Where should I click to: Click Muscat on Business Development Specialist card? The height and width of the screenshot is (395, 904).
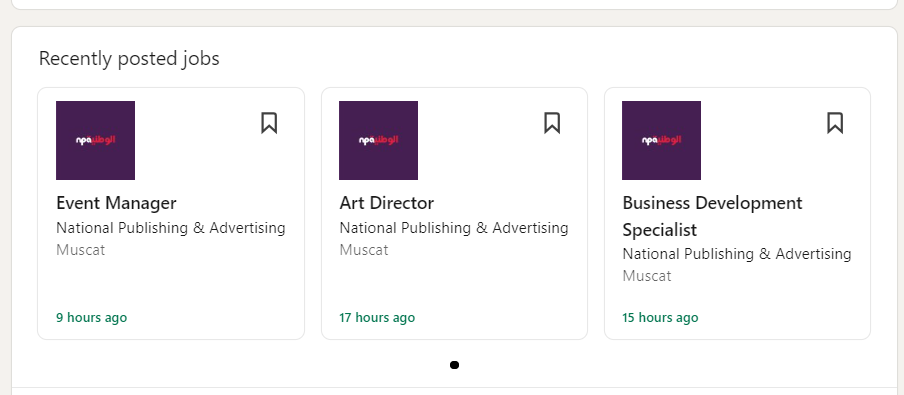[x=647, y=276]
